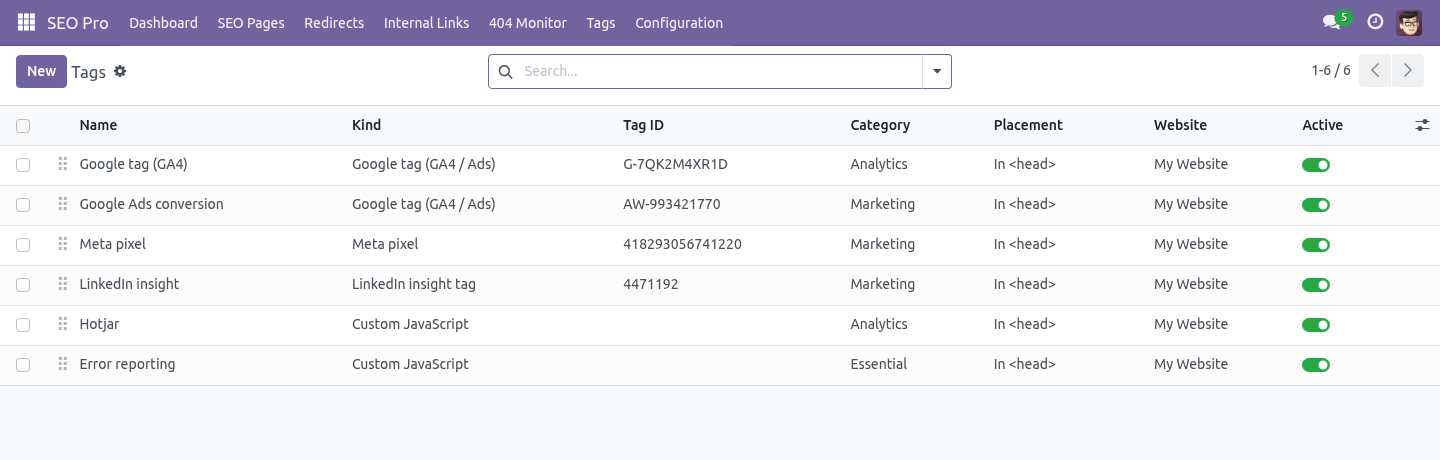Toggle Active switch for Meta pixel
The width and height of the screenshot is (1440, 460).
1316,245
